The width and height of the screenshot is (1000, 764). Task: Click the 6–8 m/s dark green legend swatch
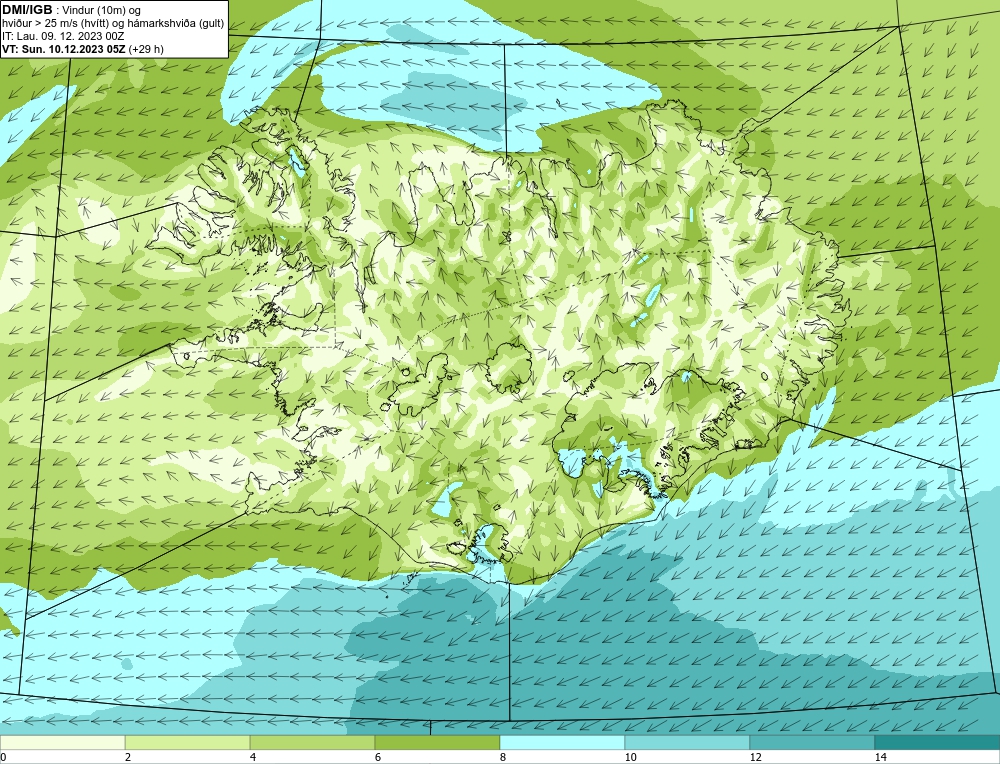click(438, 742)
